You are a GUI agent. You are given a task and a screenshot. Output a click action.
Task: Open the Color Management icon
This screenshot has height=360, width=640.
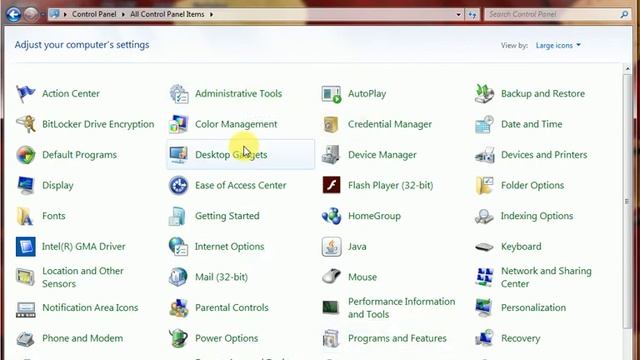pyautogui.click(x=179, y=124)
